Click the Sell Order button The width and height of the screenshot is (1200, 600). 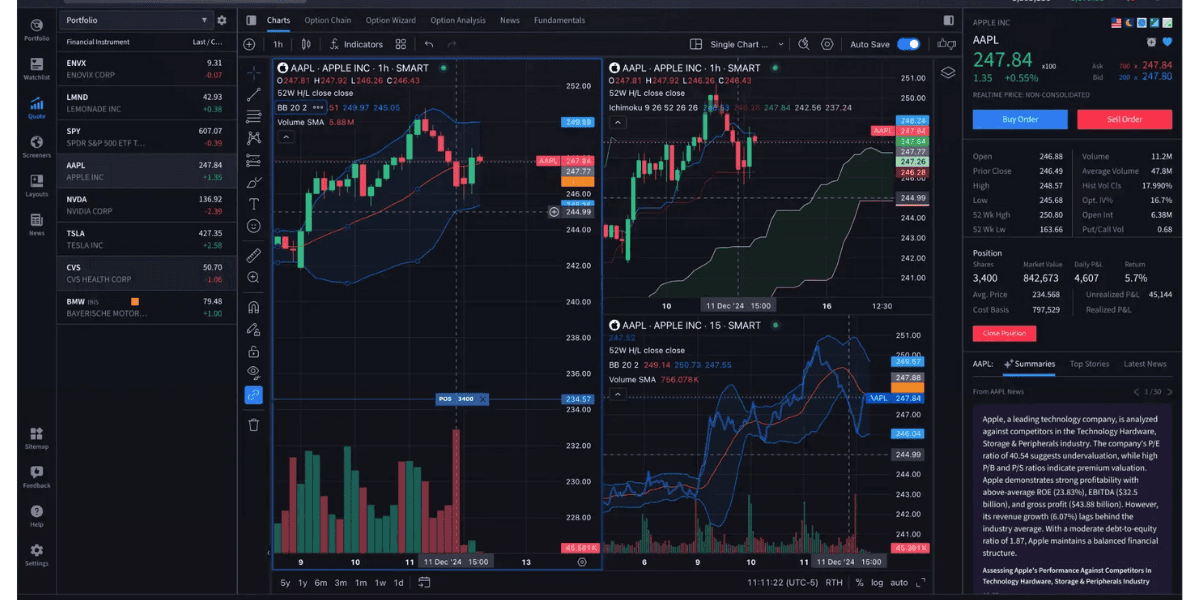[1124, 119]
